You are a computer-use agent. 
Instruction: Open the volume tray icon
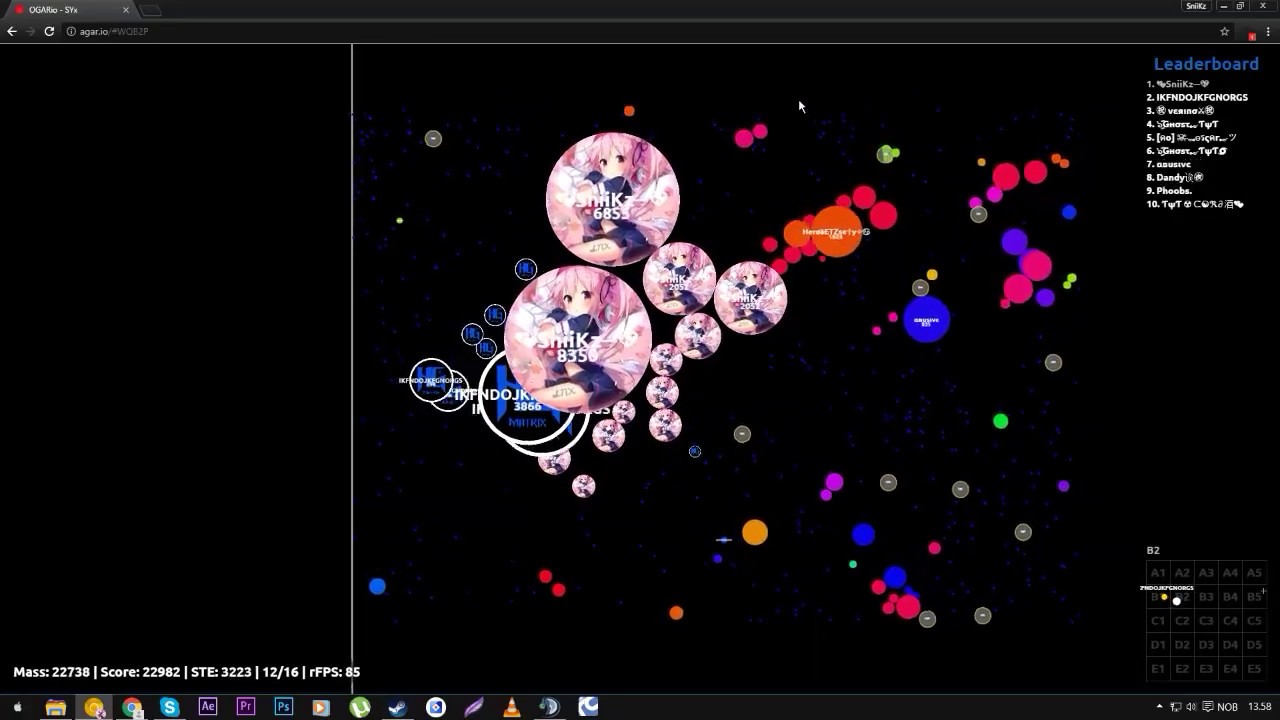click(x=1191, y=707)
